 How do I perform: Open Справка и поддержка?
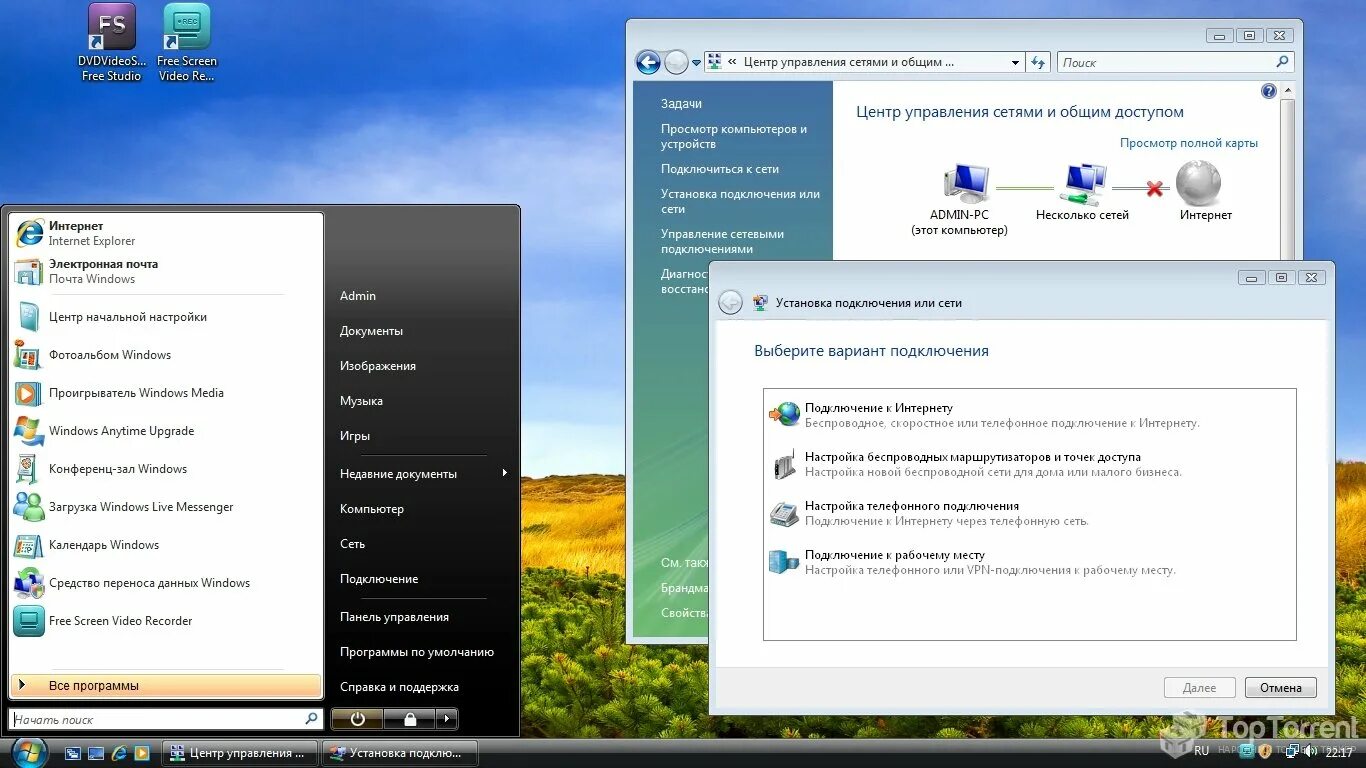[399, 687]
